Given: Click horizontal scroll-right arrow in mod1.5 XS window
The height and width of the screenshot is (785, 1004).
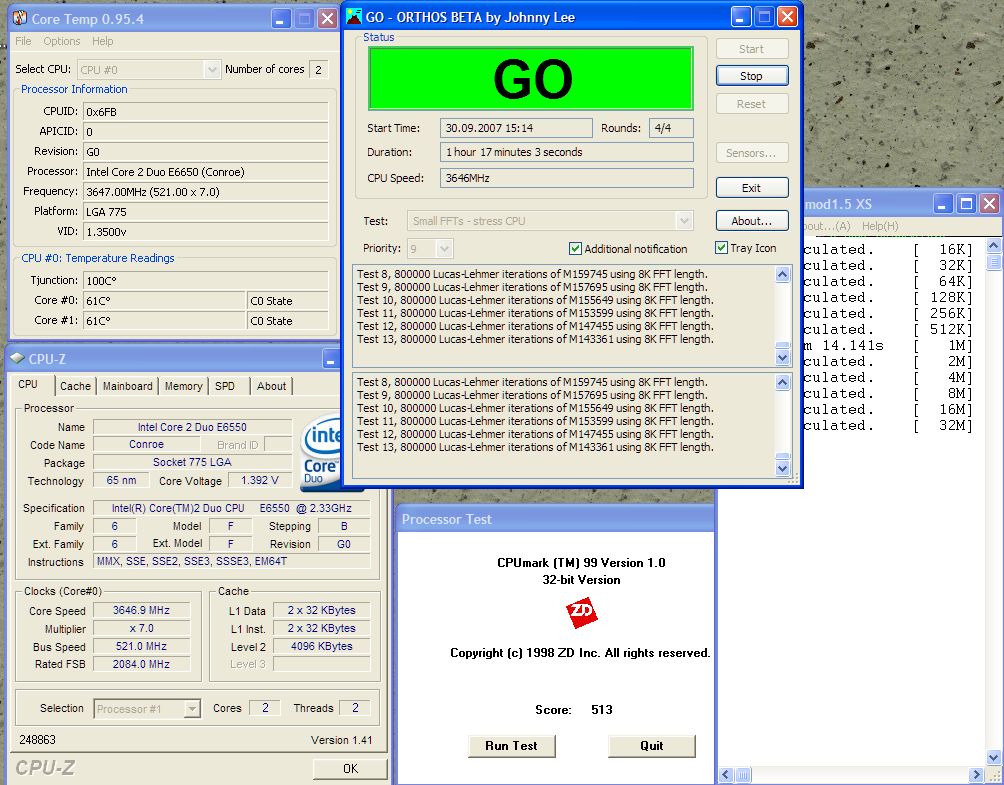Looking at the screenshot, I should pyautogui.click(x=977, y=775).
